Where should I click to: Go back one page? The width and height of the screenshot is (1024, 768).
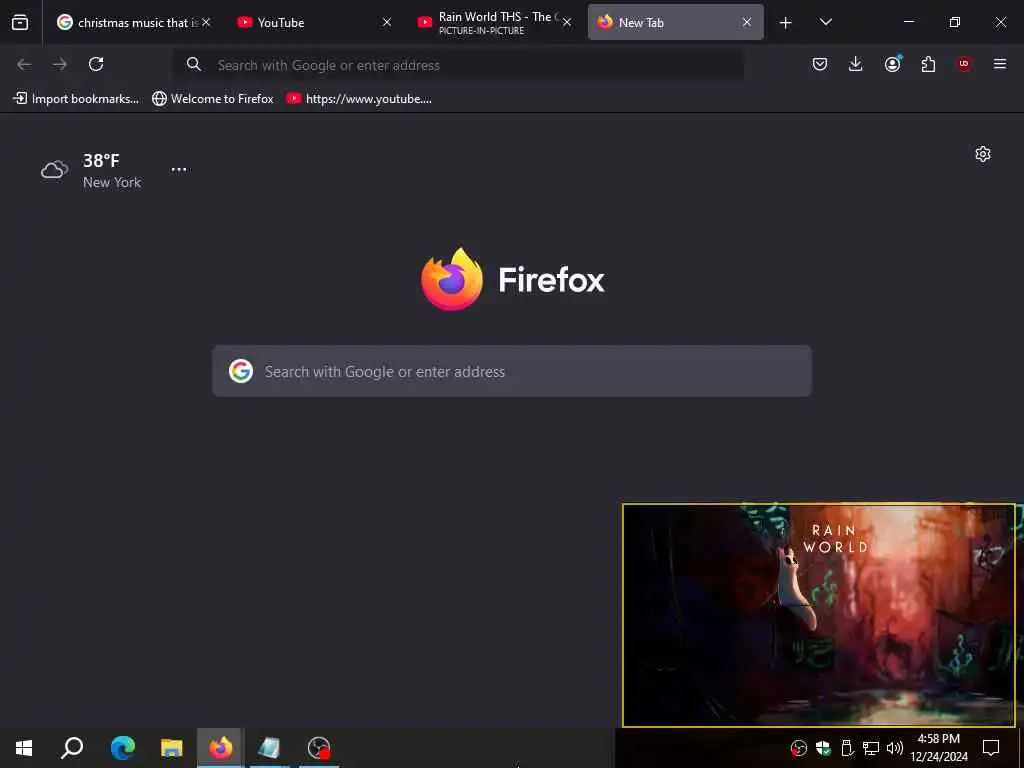pos(24,64)
